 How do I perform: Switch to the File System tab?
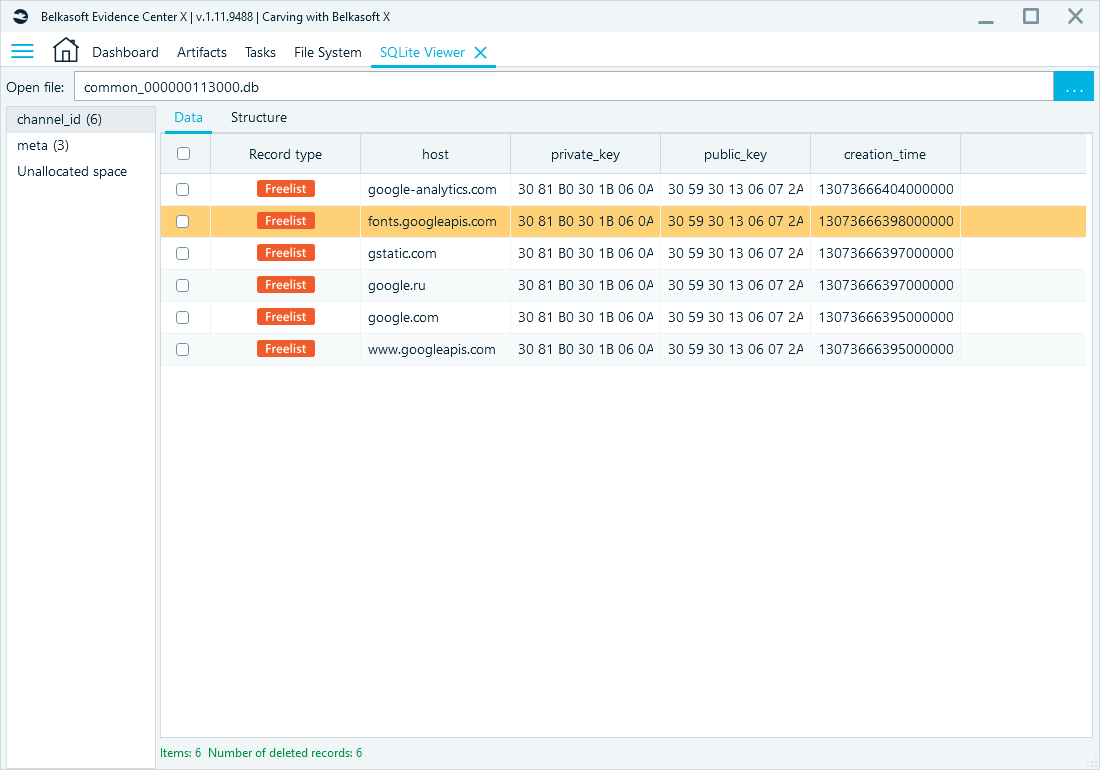point(328,53)
